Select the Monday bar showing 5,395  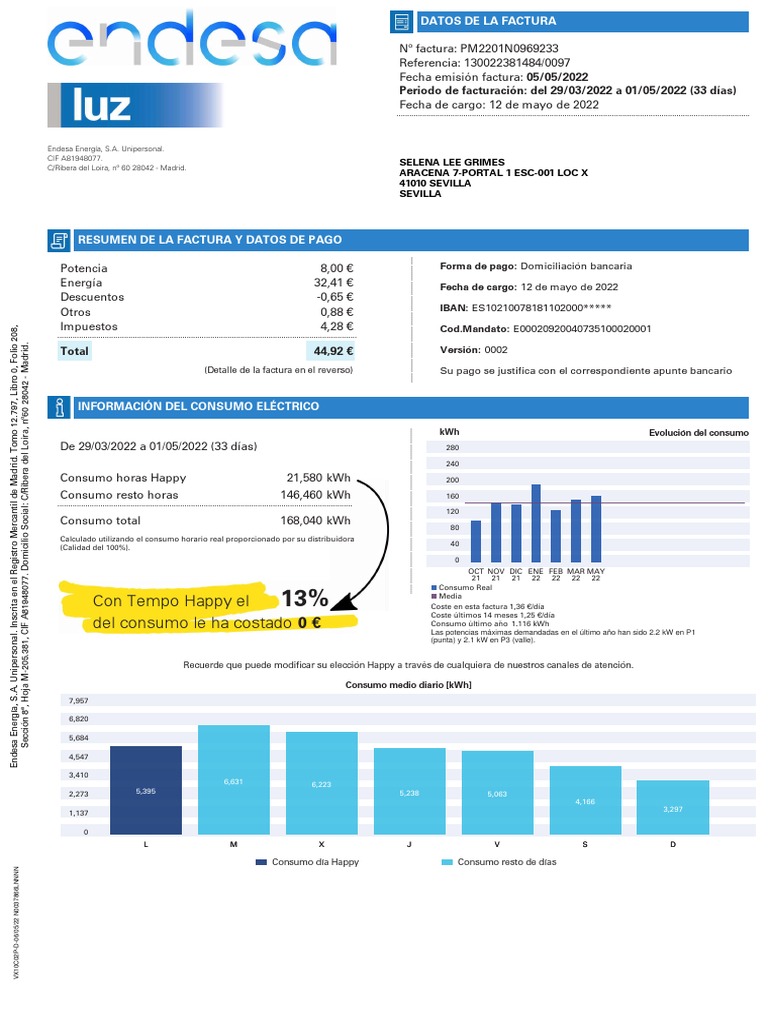click(x=146, y=791)
